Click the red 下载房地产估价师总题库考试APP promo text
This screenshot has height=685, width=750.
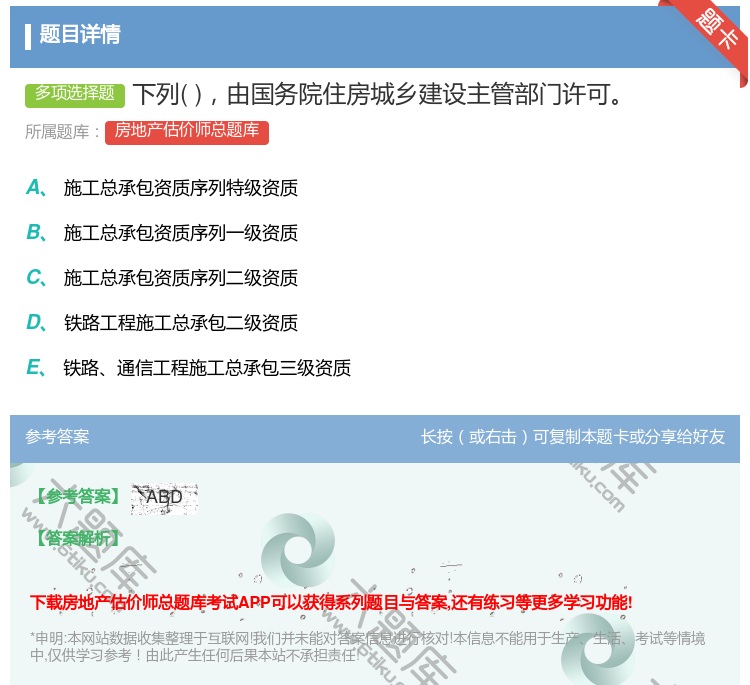coord(331,602)
